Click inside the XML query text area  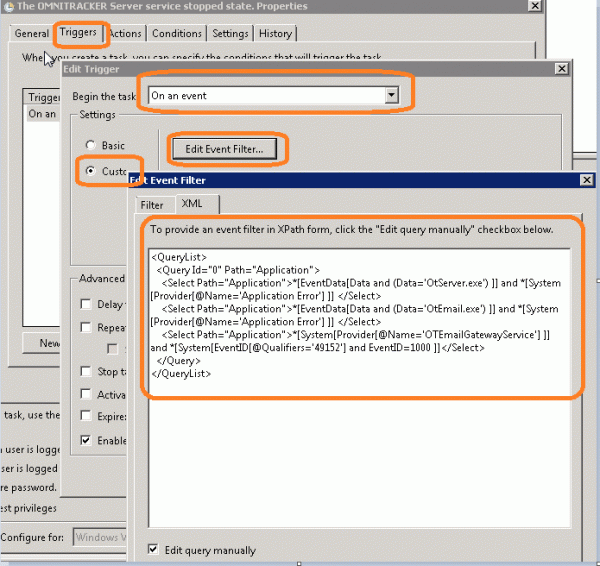[x=359, y=388]
